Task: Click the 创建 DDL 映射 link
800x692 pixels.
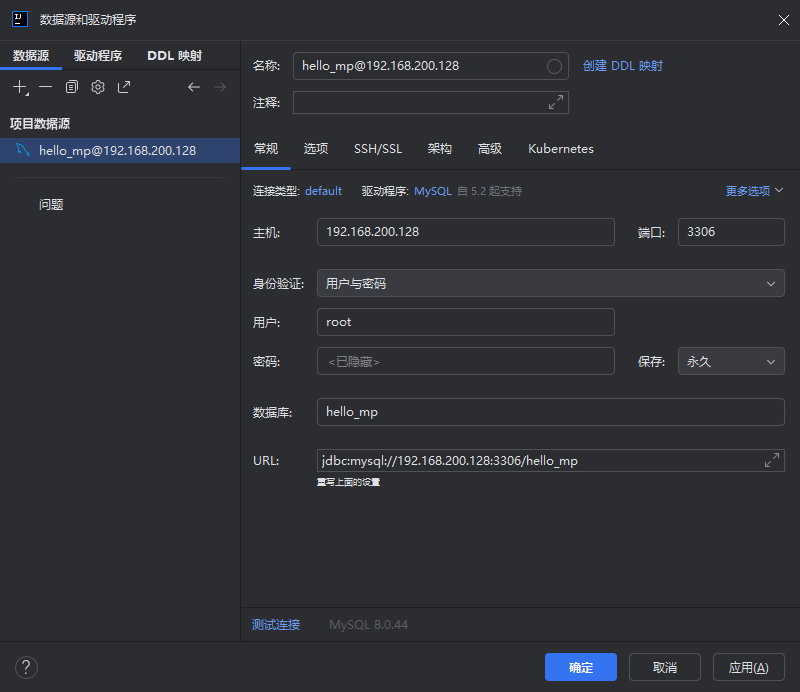Action: point(622,66)
